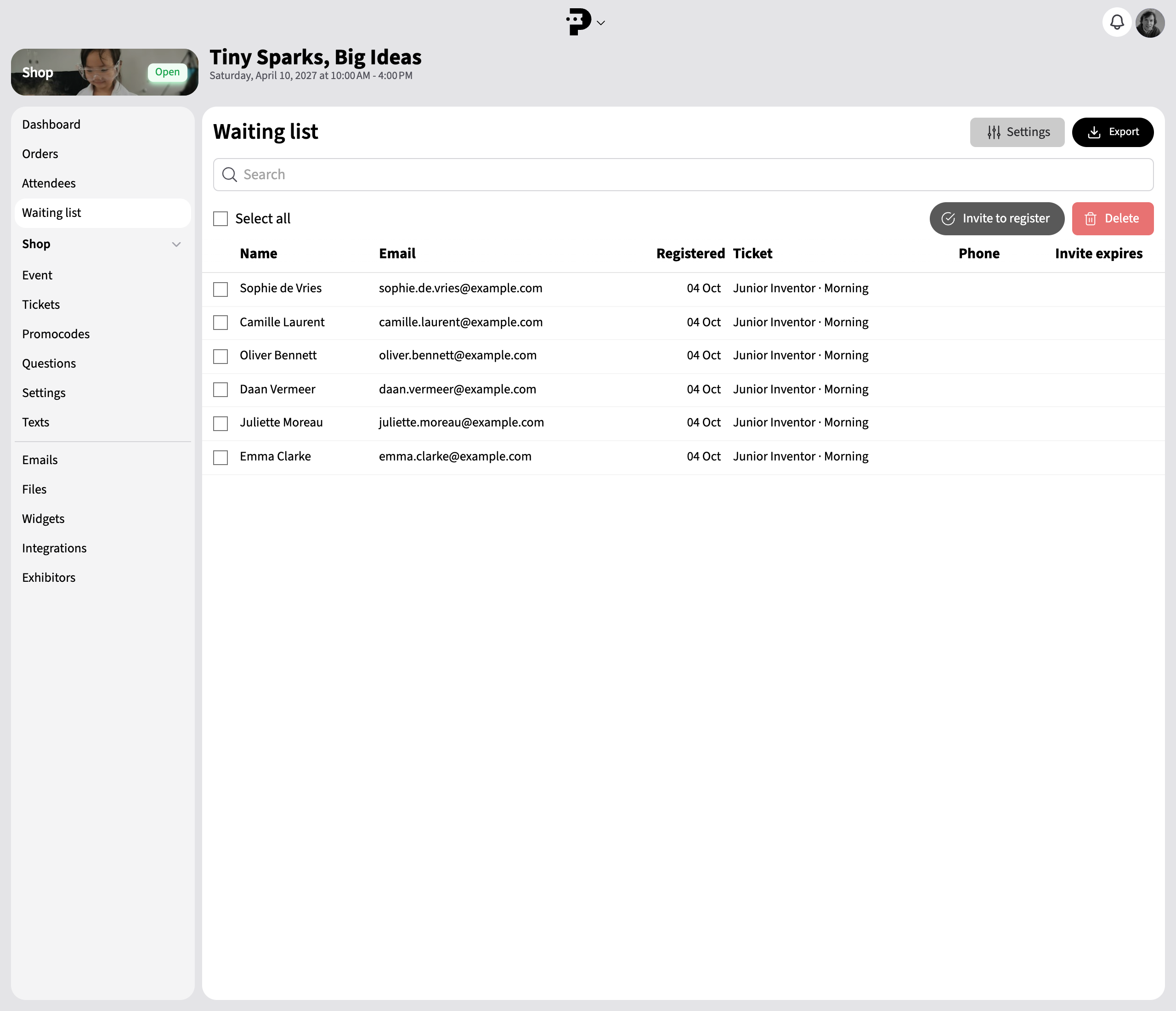This screenshot has height=1011, width=1176.
Task: Select Oliver Bennett row checkbox
Action: 220,357
